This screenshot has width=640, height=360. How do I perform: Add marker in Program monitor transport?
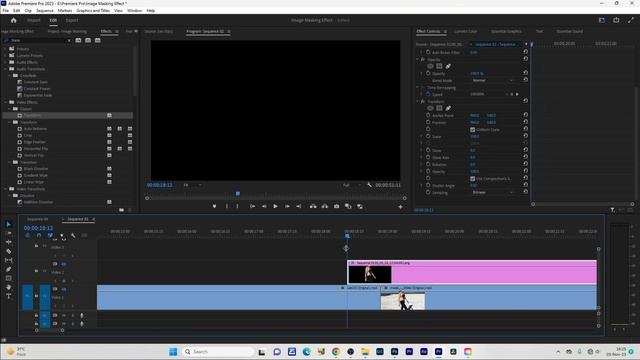[214, 207]
